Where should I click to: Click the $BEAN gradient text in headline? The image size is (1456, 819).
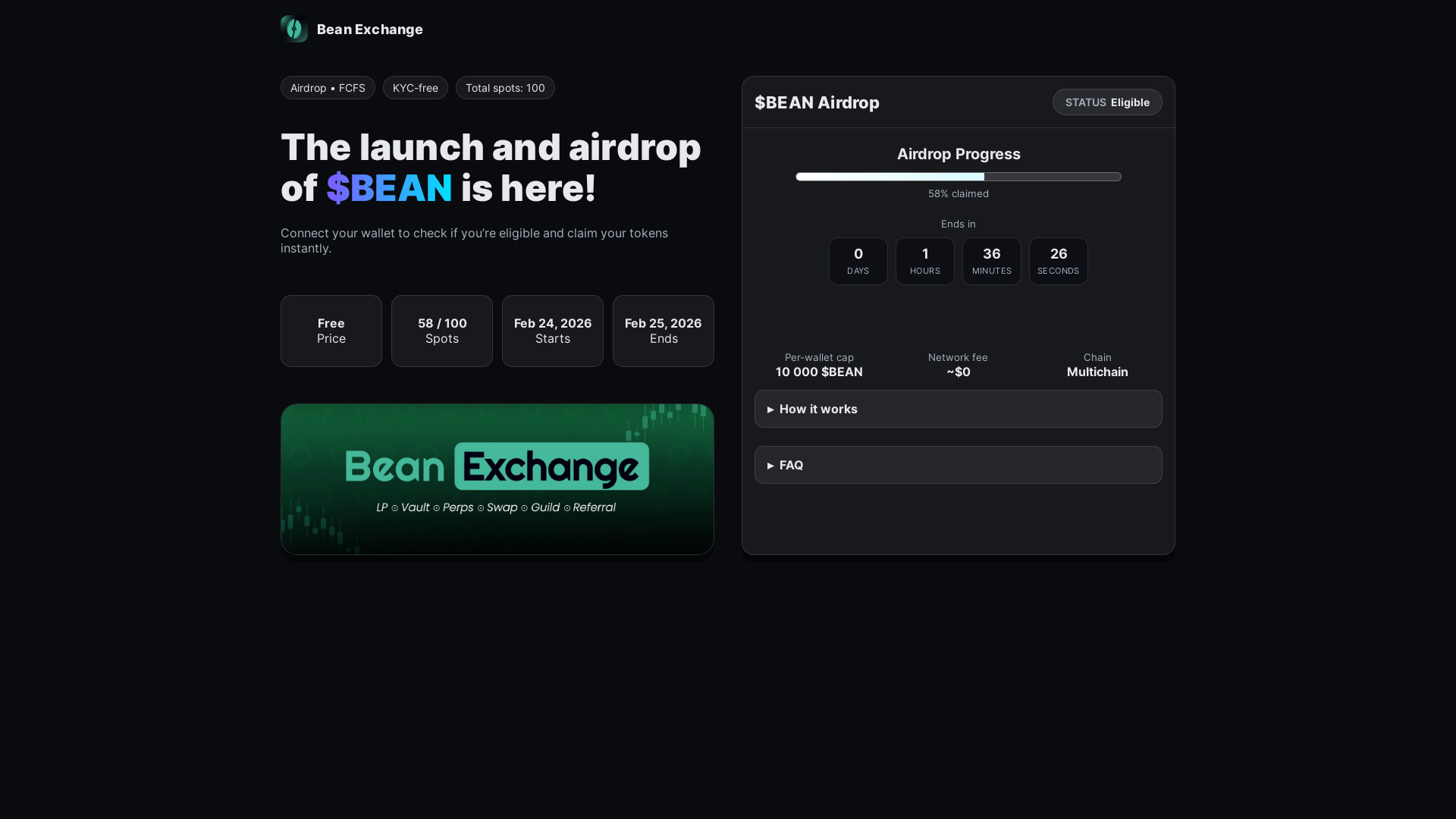pos(389,187)
